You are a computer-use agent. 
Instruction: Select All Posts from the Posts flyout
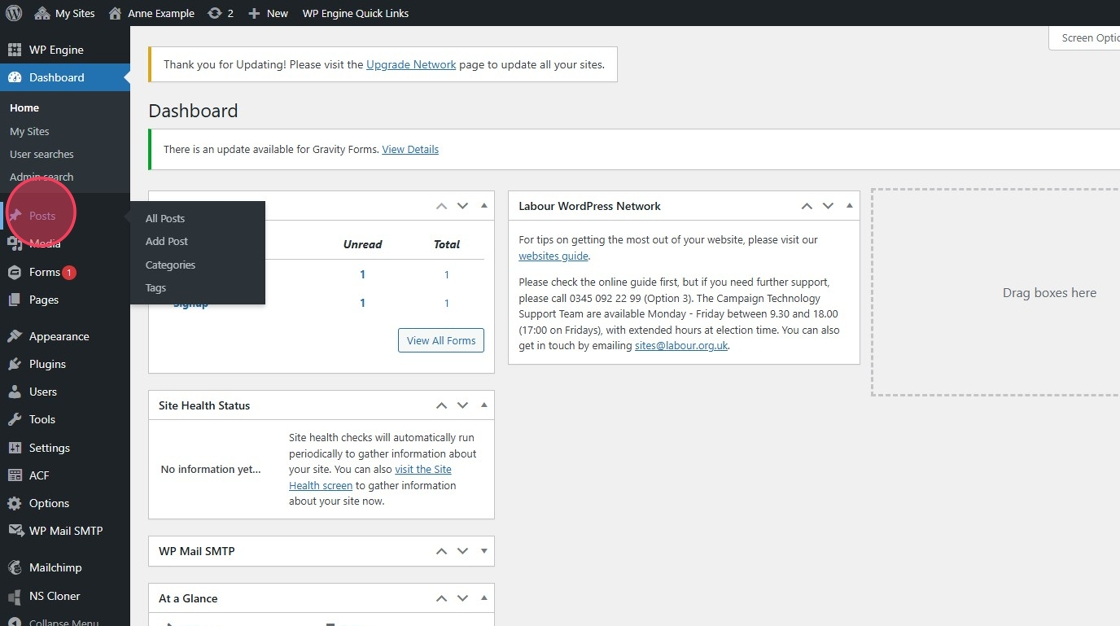165,218
